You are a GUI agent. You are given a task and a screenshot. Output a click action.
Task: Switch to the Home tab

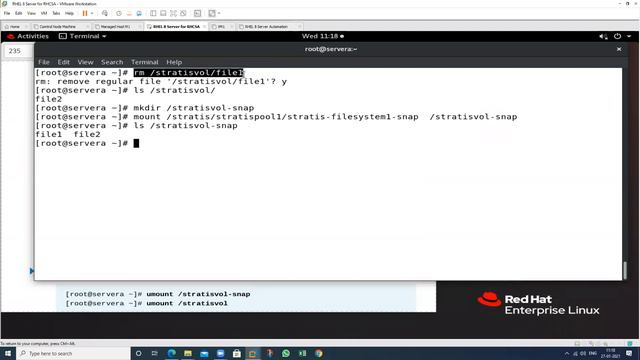coord(15,27)
